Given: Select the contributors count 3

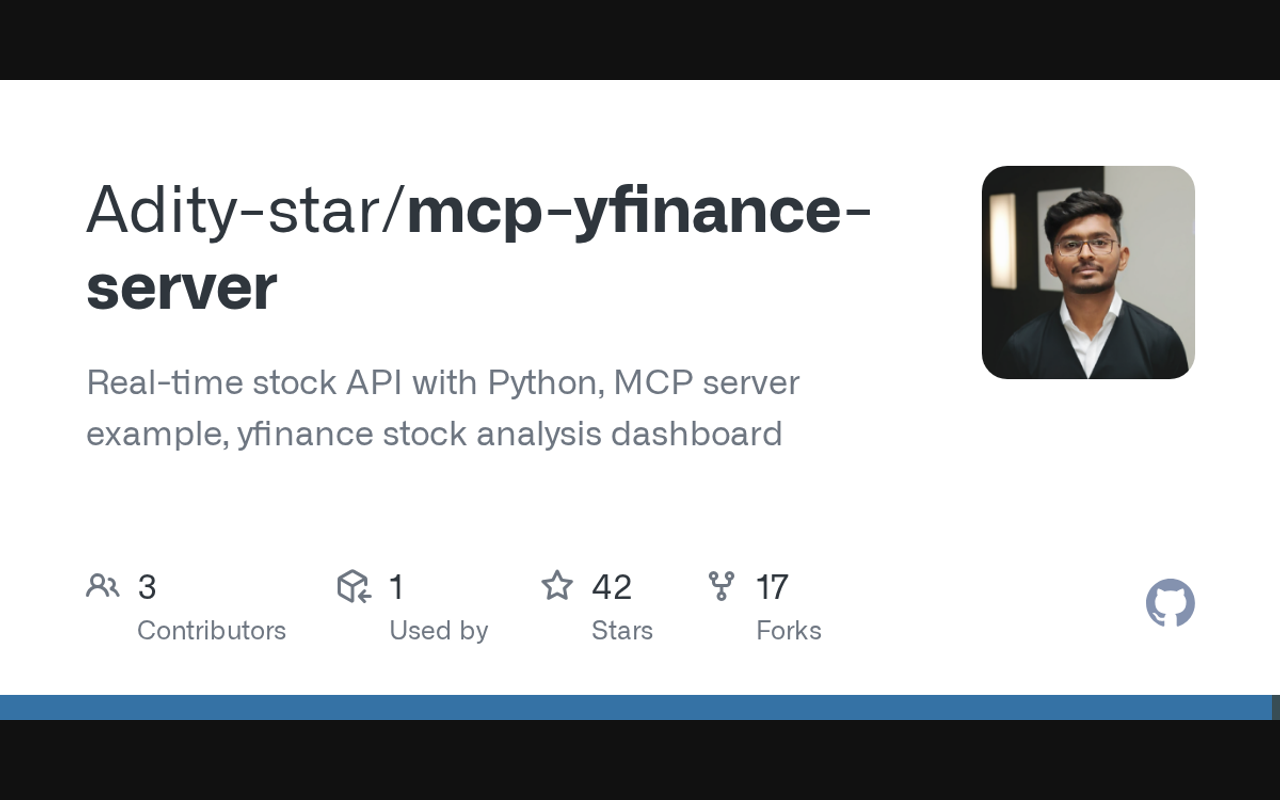Looking at the screenshot, I should [x=147, y=587].
